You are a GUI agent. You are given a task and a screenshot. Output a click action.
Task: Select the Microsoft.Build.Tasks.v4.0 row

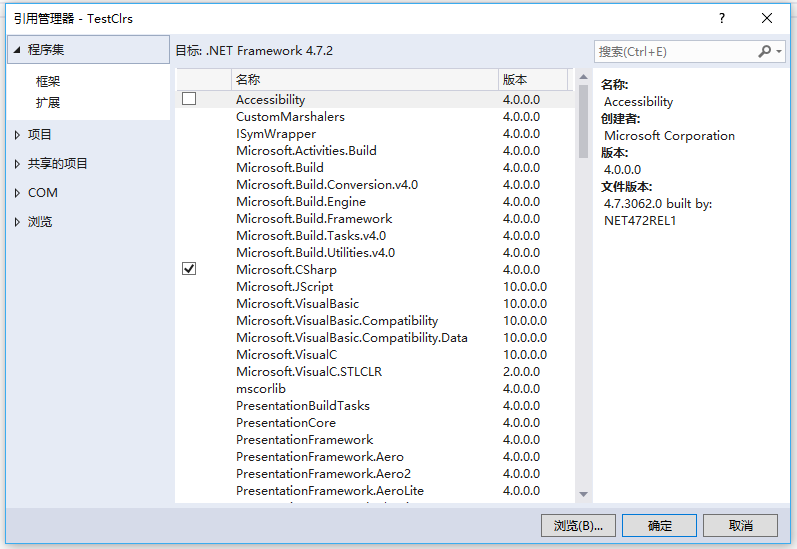click(375, 236)
